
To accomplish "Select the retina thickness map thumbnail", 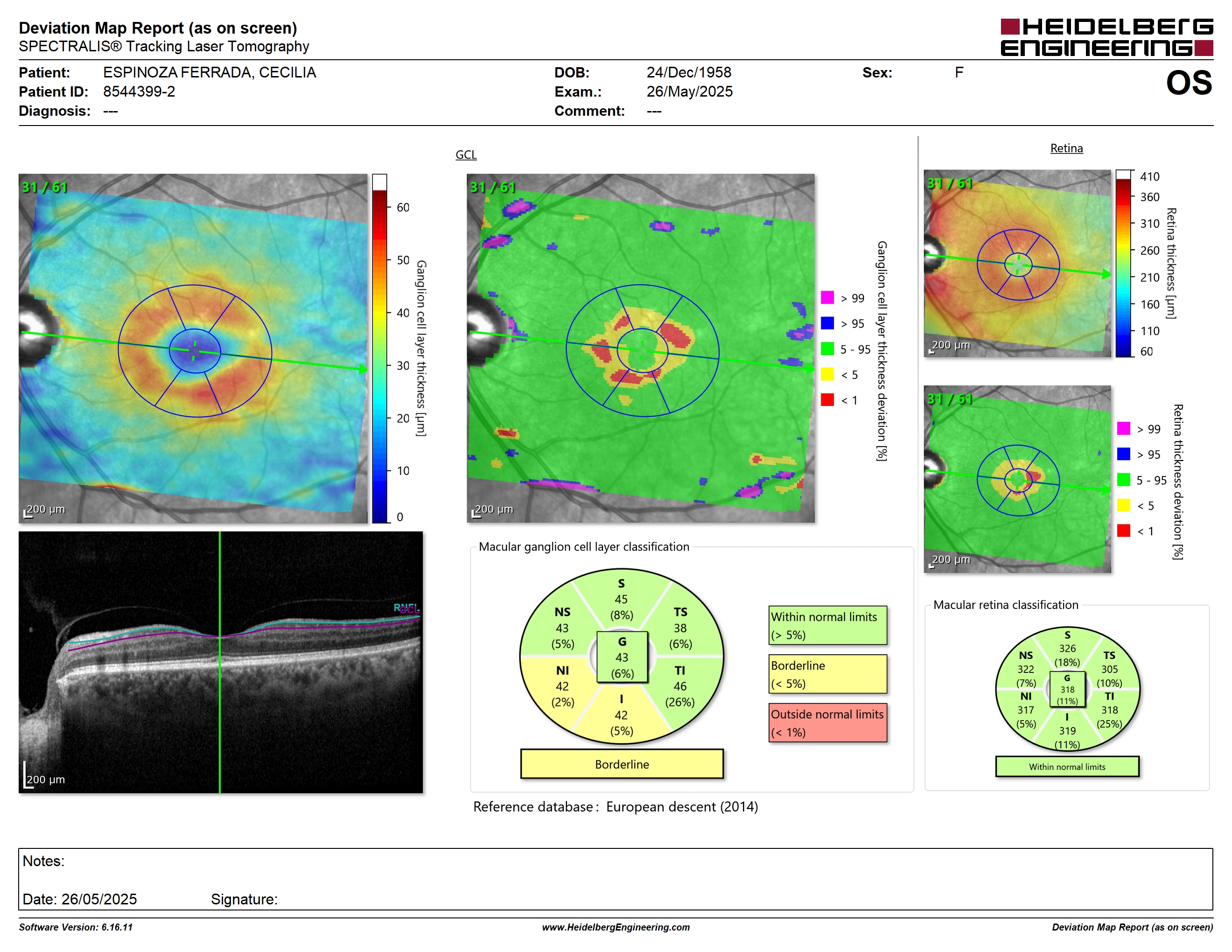I will 1017,263.
